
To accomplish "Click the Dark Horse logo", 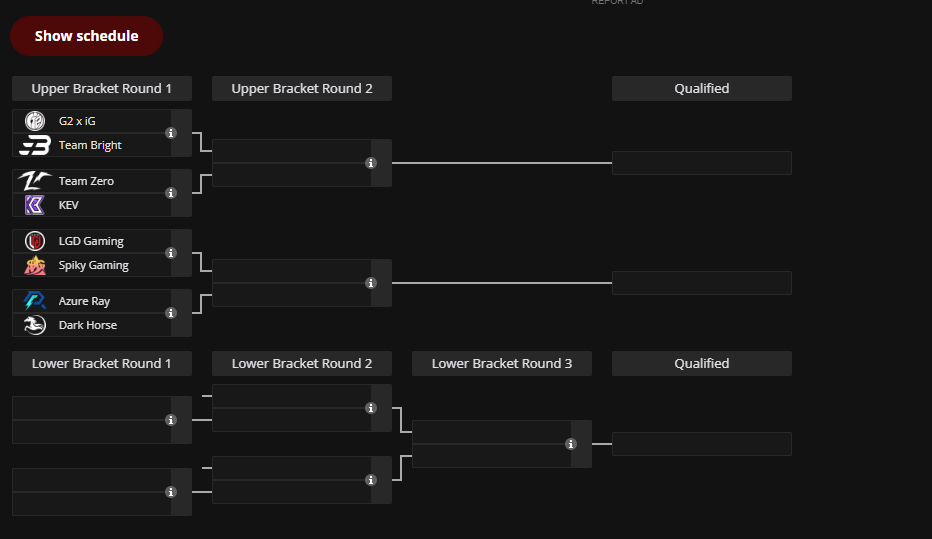I will pos(35,325).
